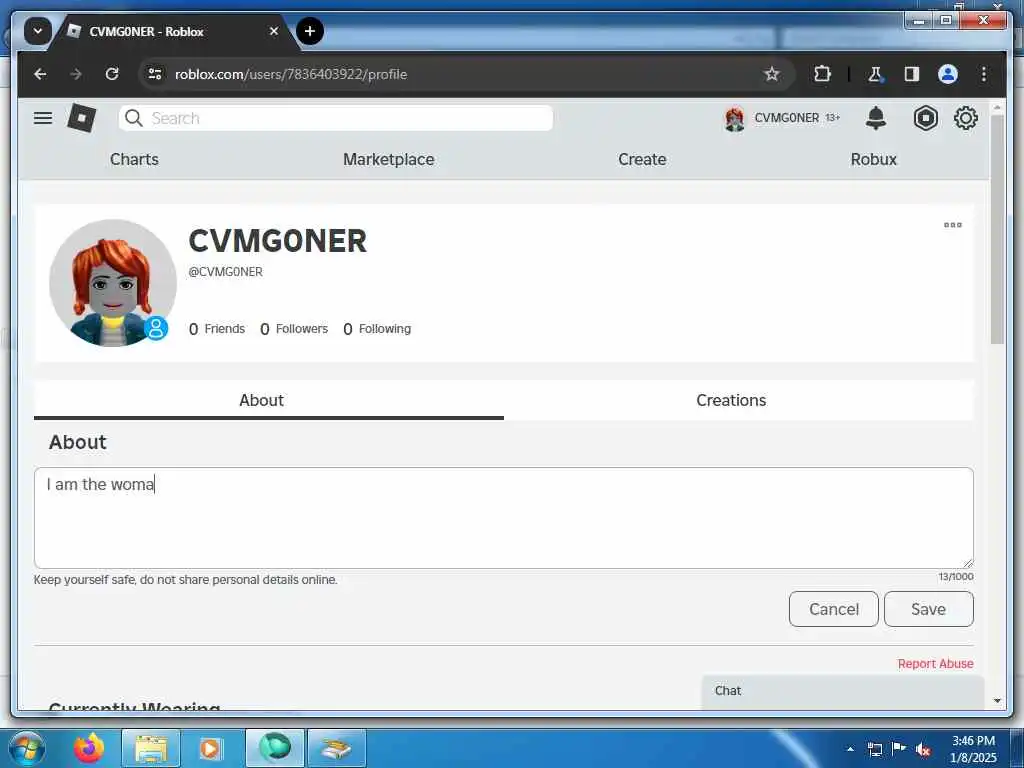Image resolution: width=1024 pixels, height=768 pixels.
Task: Open the Robux menu item
Action: (874, 159)
